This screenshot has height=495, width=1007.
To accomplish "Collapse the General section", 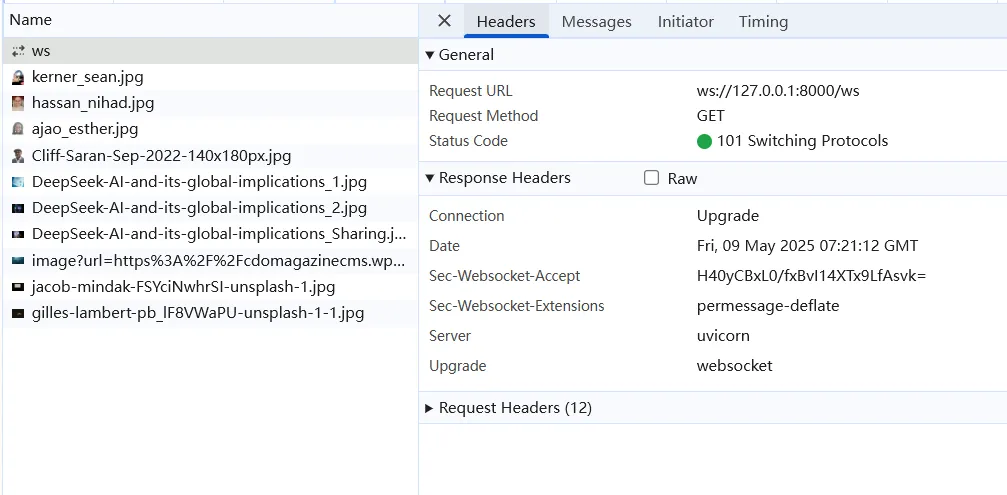I will (x=430, y=55).
